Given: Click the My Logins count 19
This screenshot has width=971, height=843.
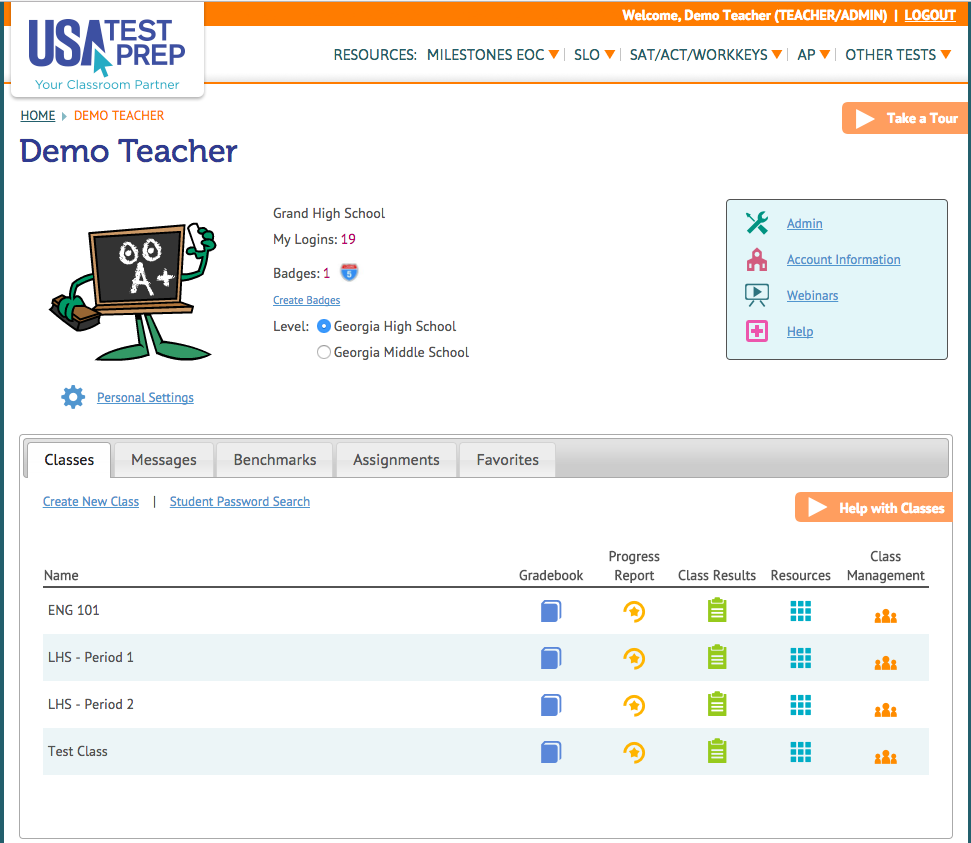Looking at the screenshot, I should (348, 239).
